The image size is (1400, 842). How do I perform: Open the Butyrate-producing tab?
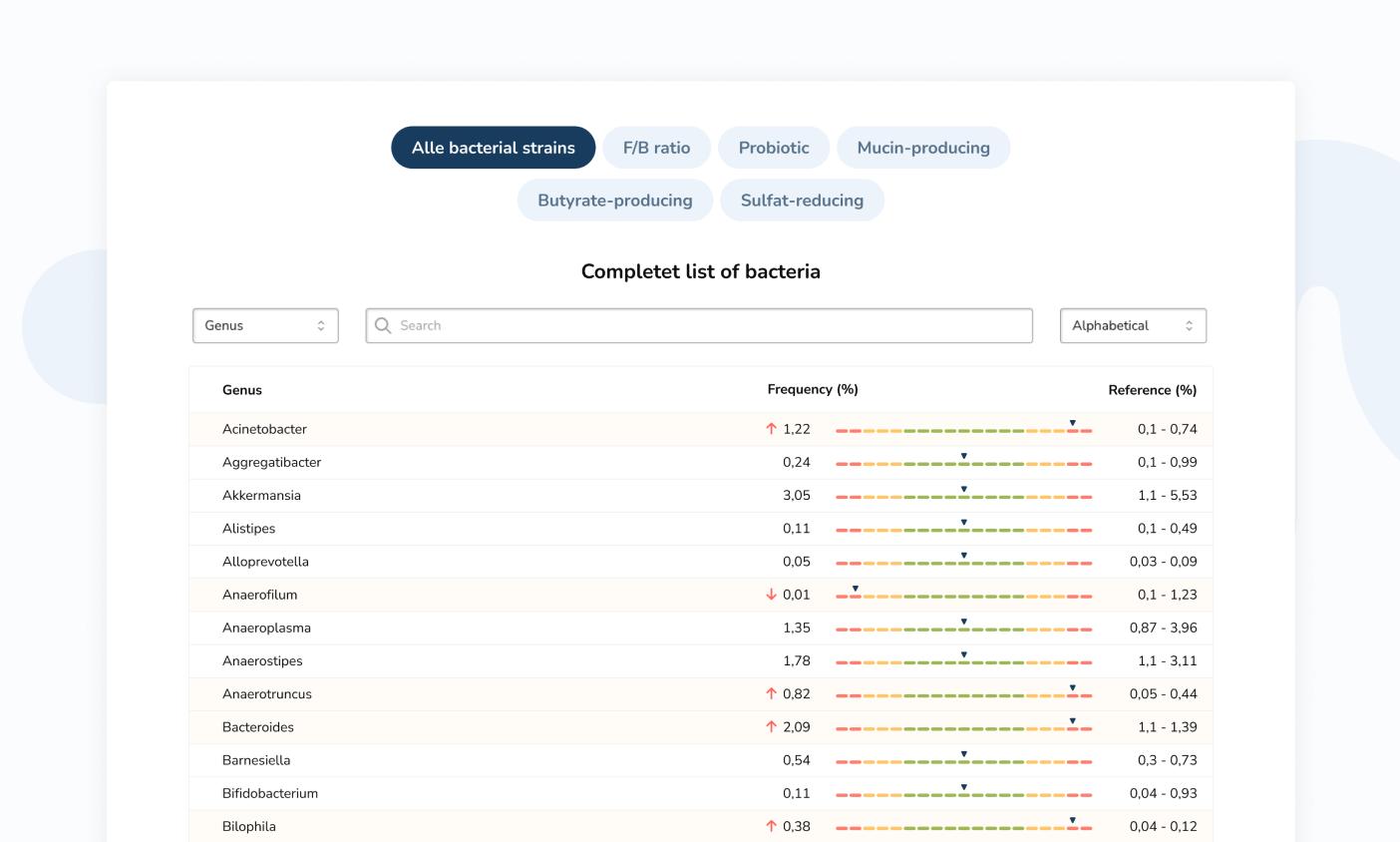(x=614, y=201)
